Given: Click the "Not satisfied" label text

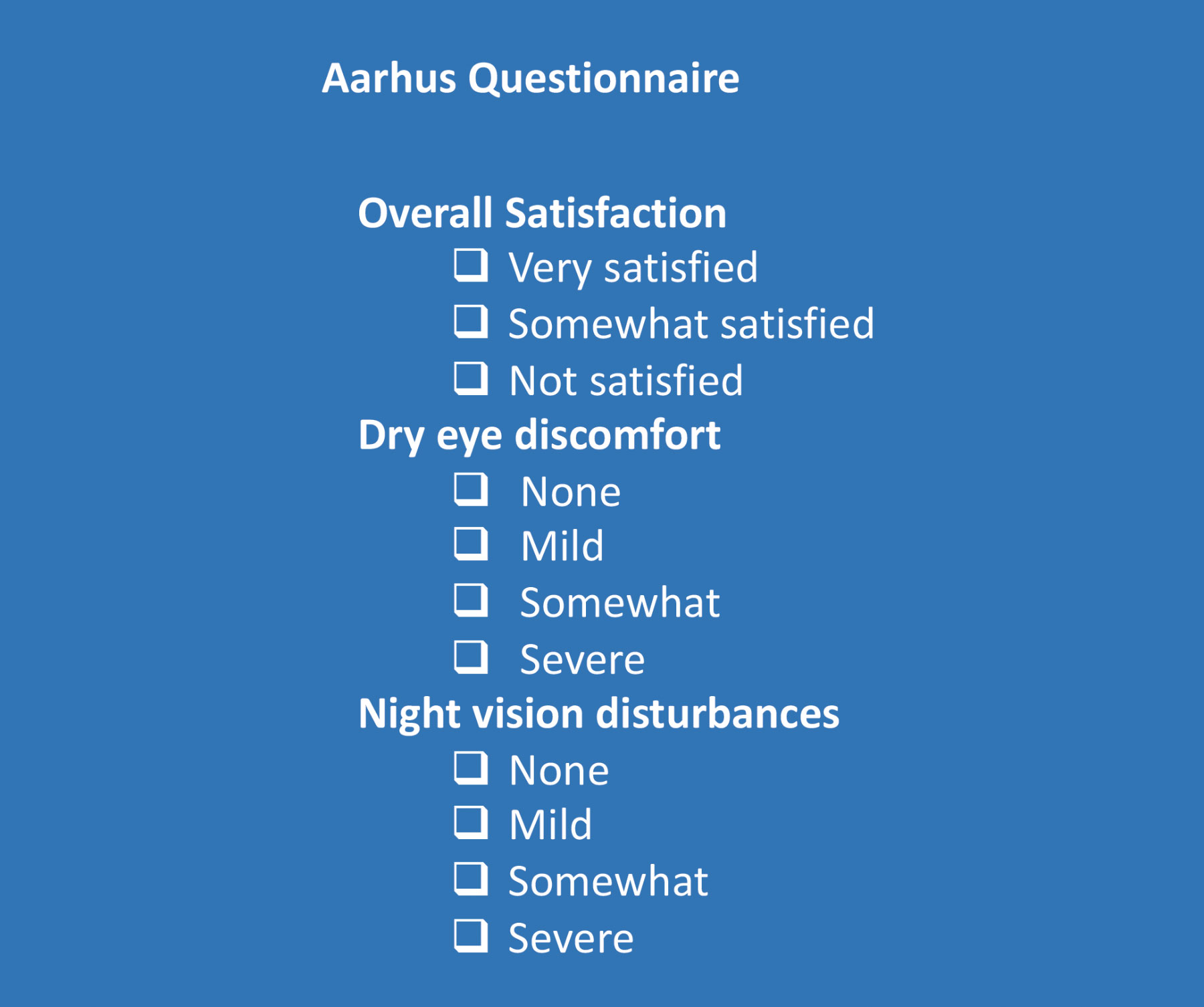Looking at the screenshot, I should [625, 381].
